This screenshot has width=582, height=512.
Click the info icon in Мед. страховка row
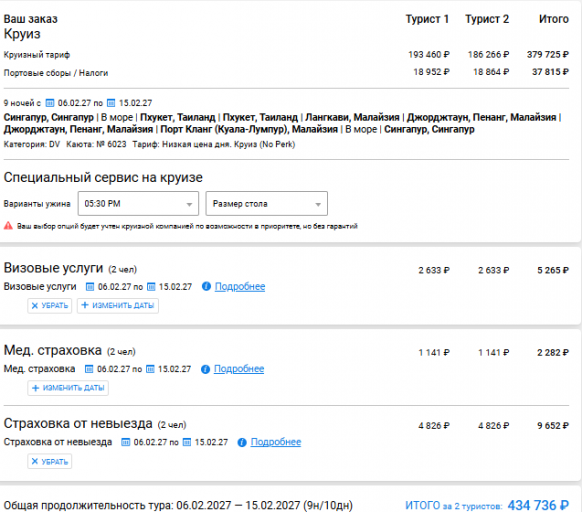click(x=205, y=369)
